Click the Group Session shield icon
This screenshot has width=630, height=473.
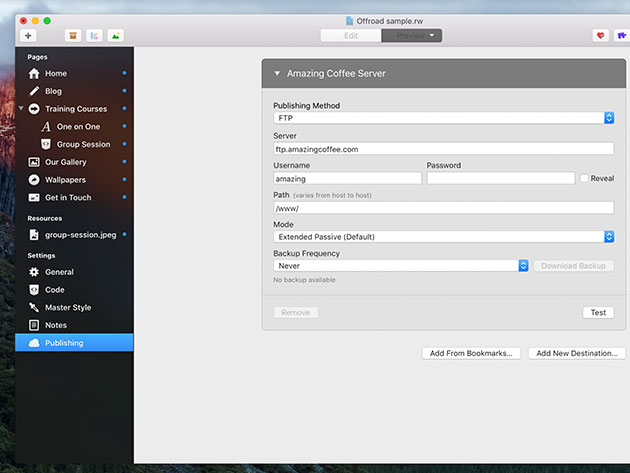pyautogui.click(x=46, y=144)
